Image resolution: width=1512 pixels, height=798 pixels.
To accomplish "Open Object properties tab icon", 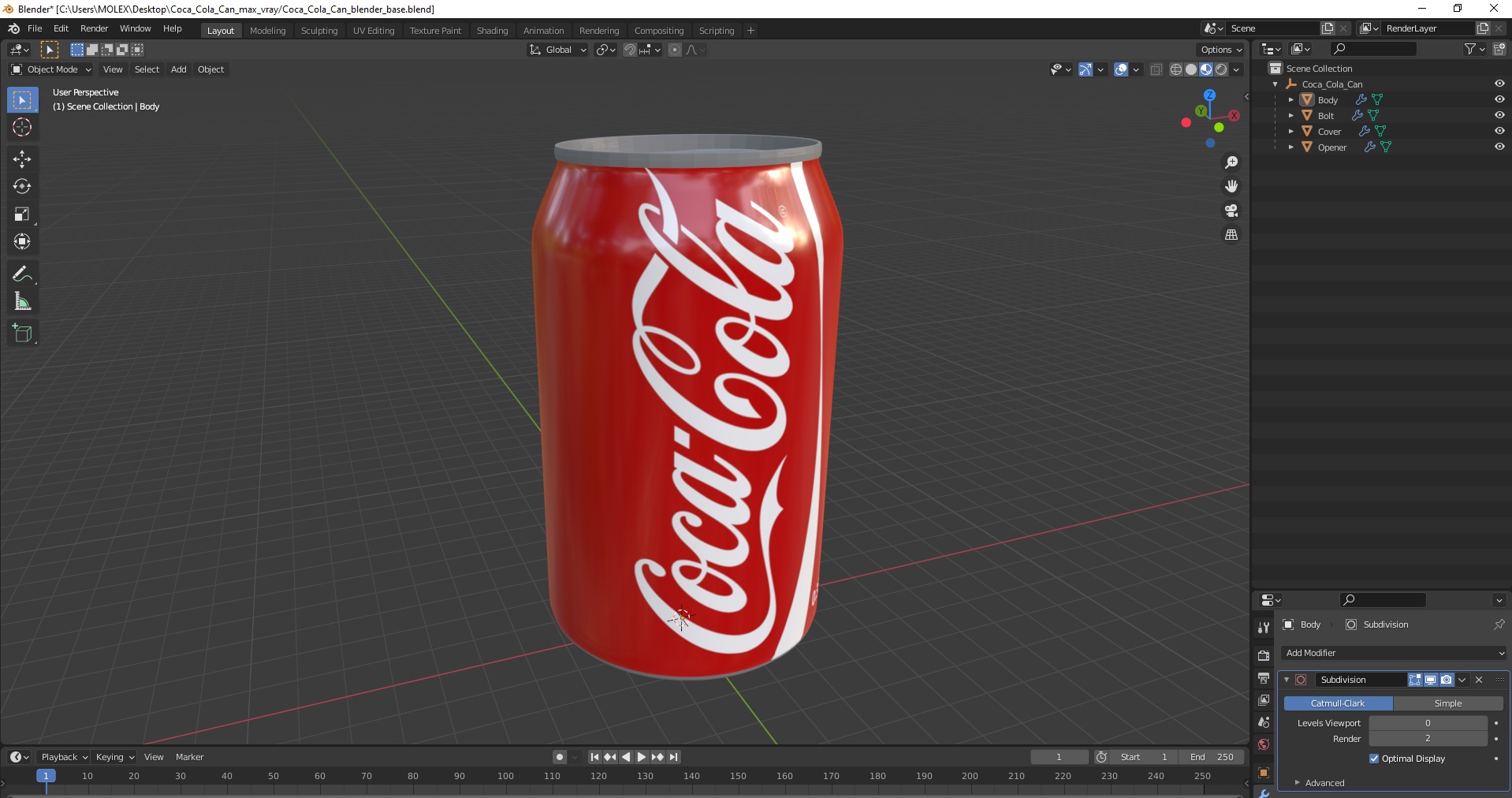I will [1264, 773].
